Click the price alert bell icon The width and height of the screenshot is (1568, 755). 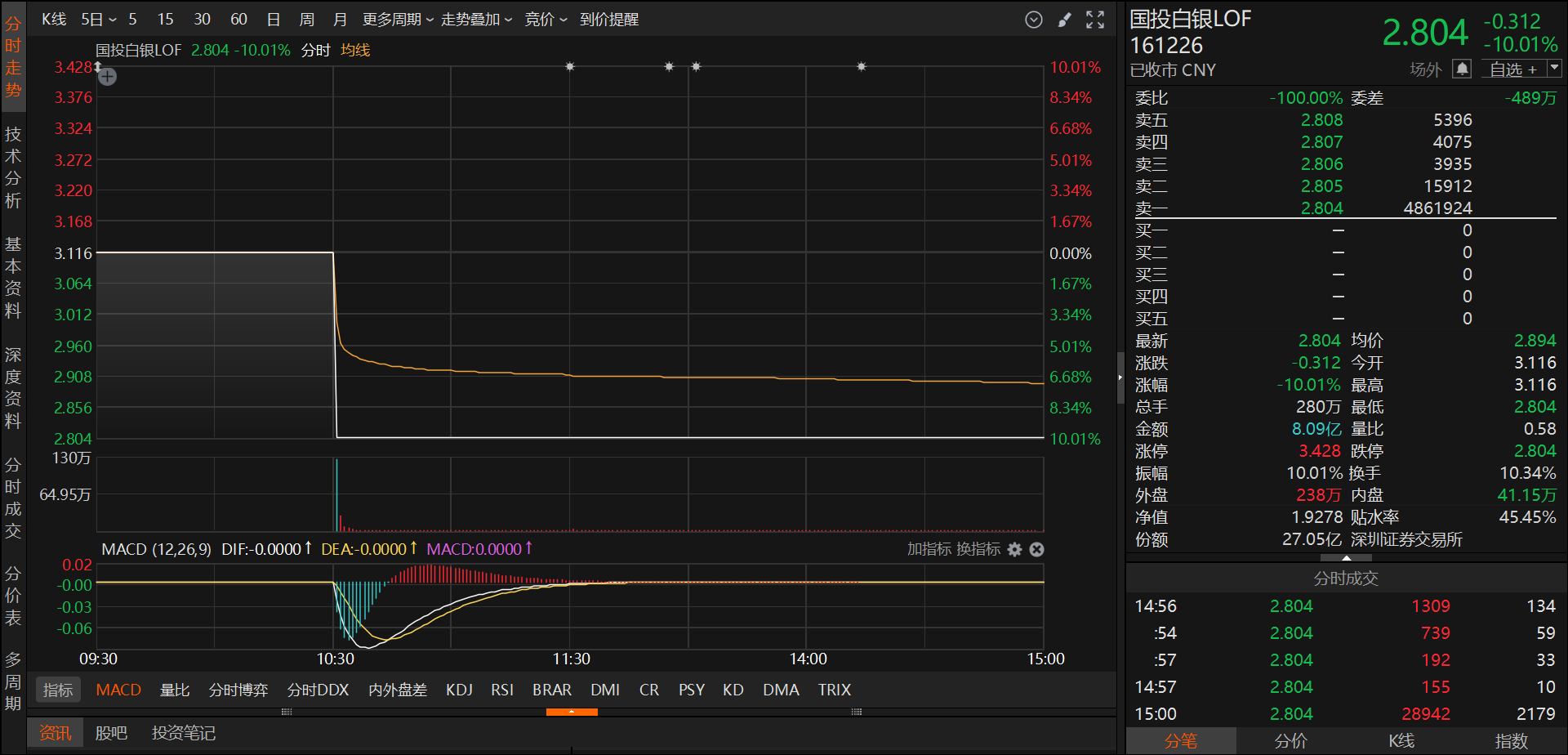click(1462, 69)
